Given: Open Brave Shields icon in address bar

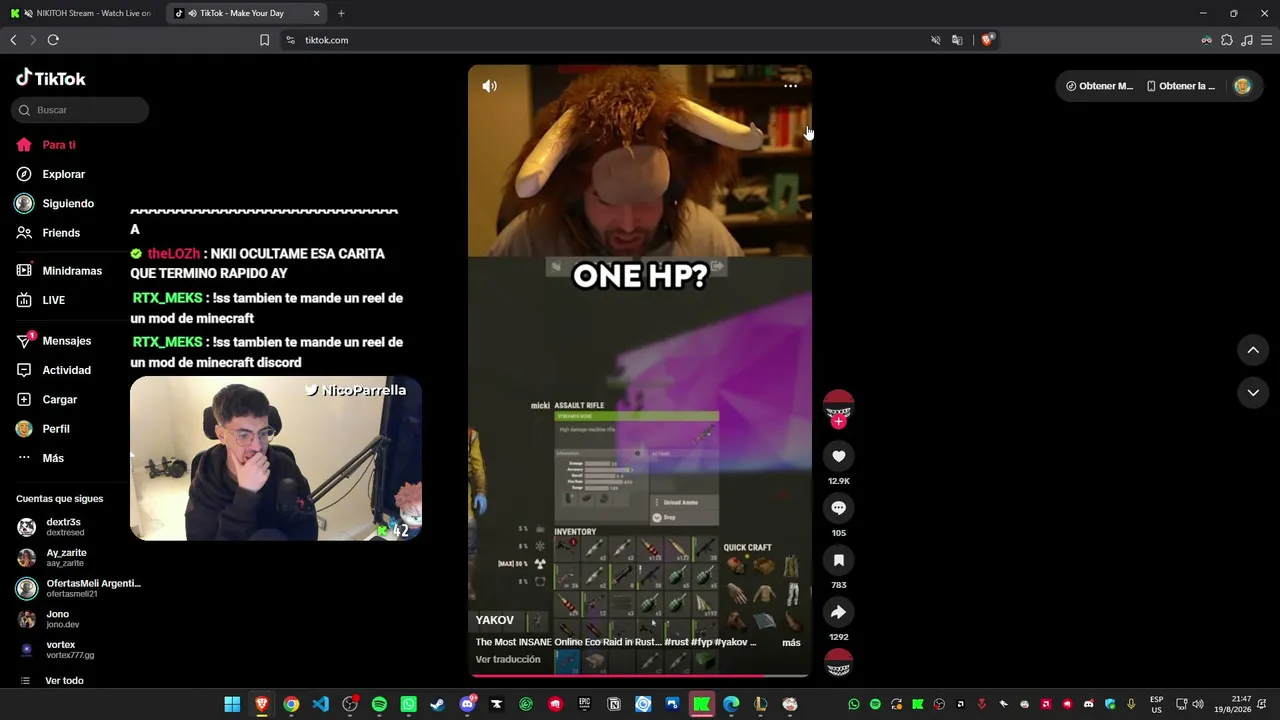Looking at the screenshot, I should point(987,40).
